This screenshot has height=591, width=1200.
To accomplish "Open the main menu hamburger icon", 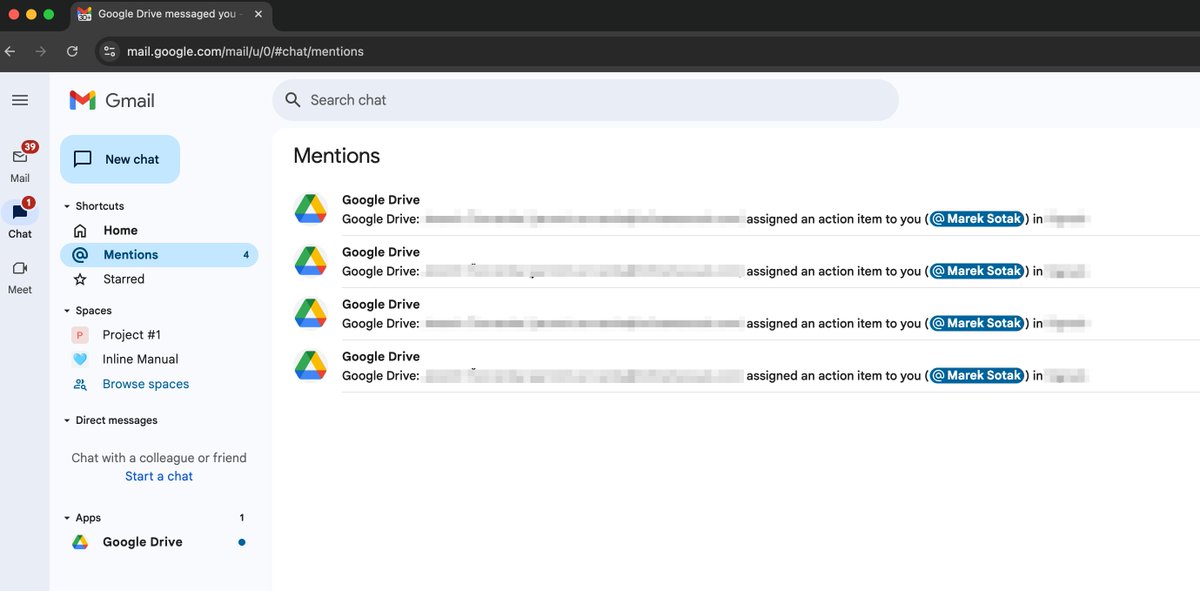I will click(x=20, y=100).
